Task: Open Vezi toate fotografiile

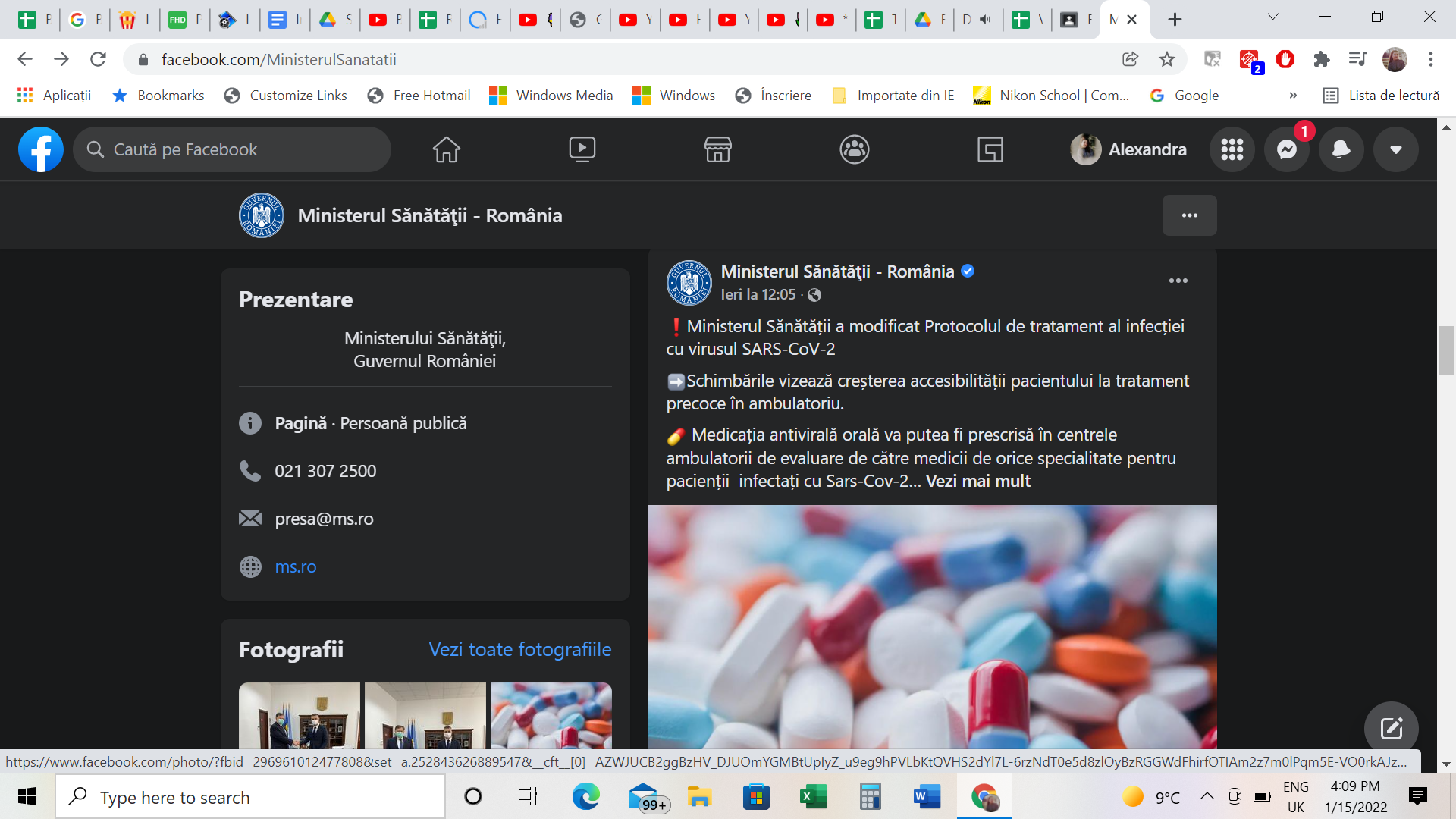Action: point(520,649)
